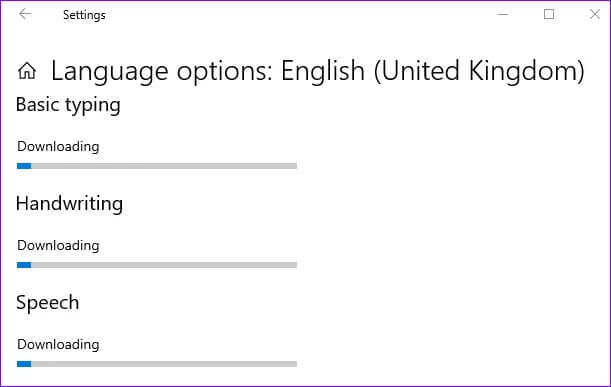Click the Settings window title text
The height and width of the screenshot is (387, 611).
(84, 15)
